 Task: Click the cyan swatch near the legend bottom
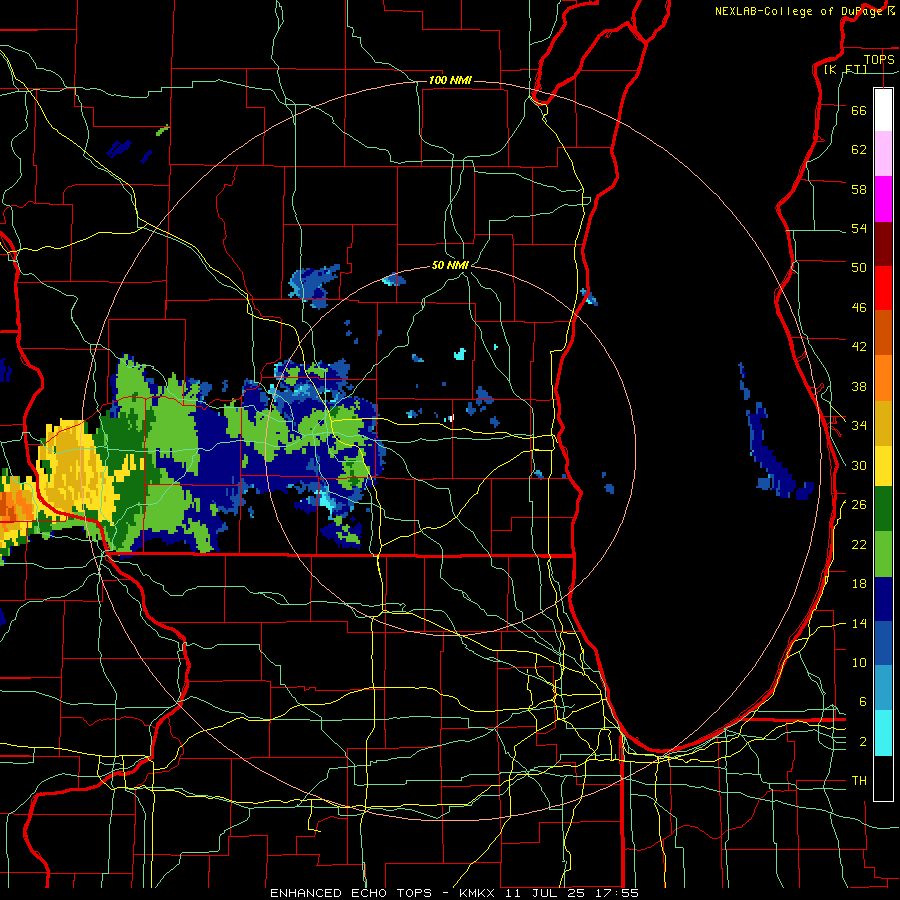point(883,733)
